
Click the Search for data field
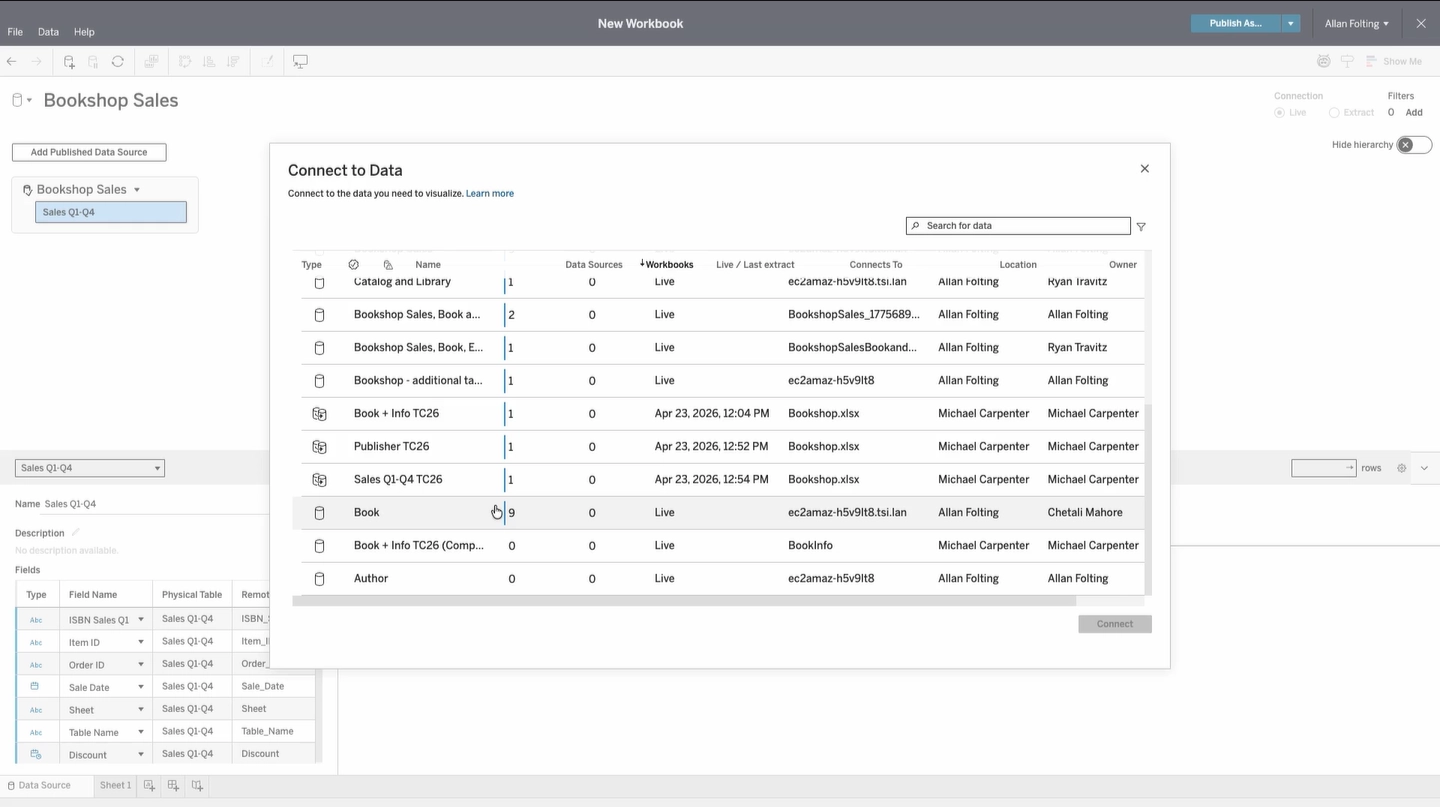(x=1018, y=226)
